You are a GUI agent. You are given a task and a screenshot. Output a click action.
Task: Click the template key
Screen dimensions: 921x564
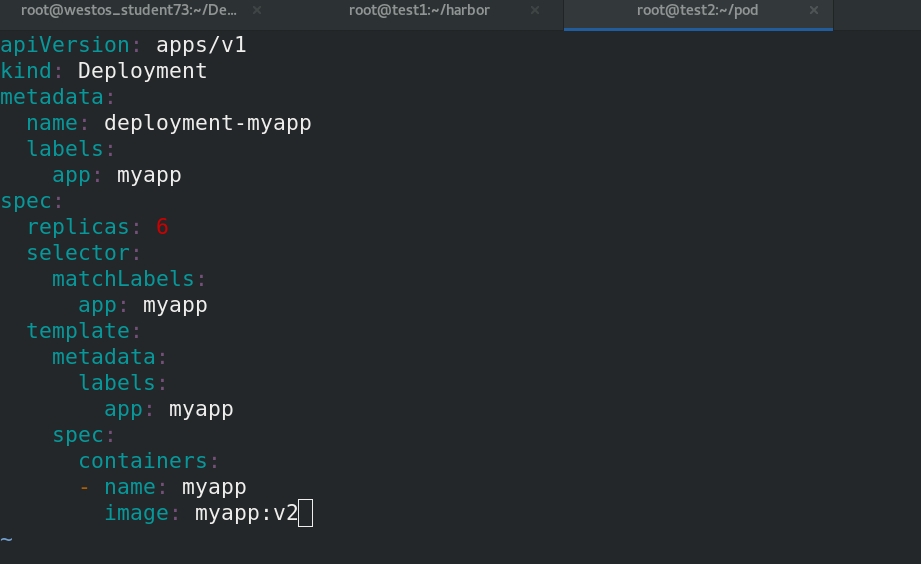pyautogui.click(x=78, y=331)
